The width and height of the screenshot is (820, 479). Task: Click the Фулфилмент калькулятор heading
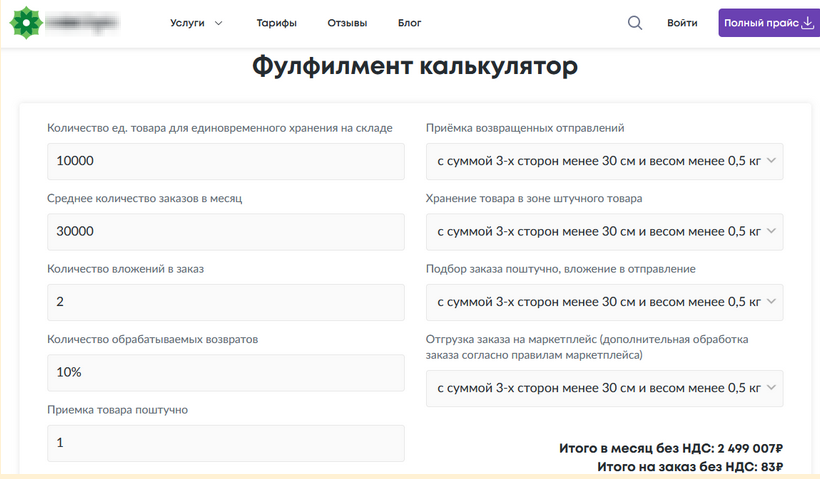(414, 67)
